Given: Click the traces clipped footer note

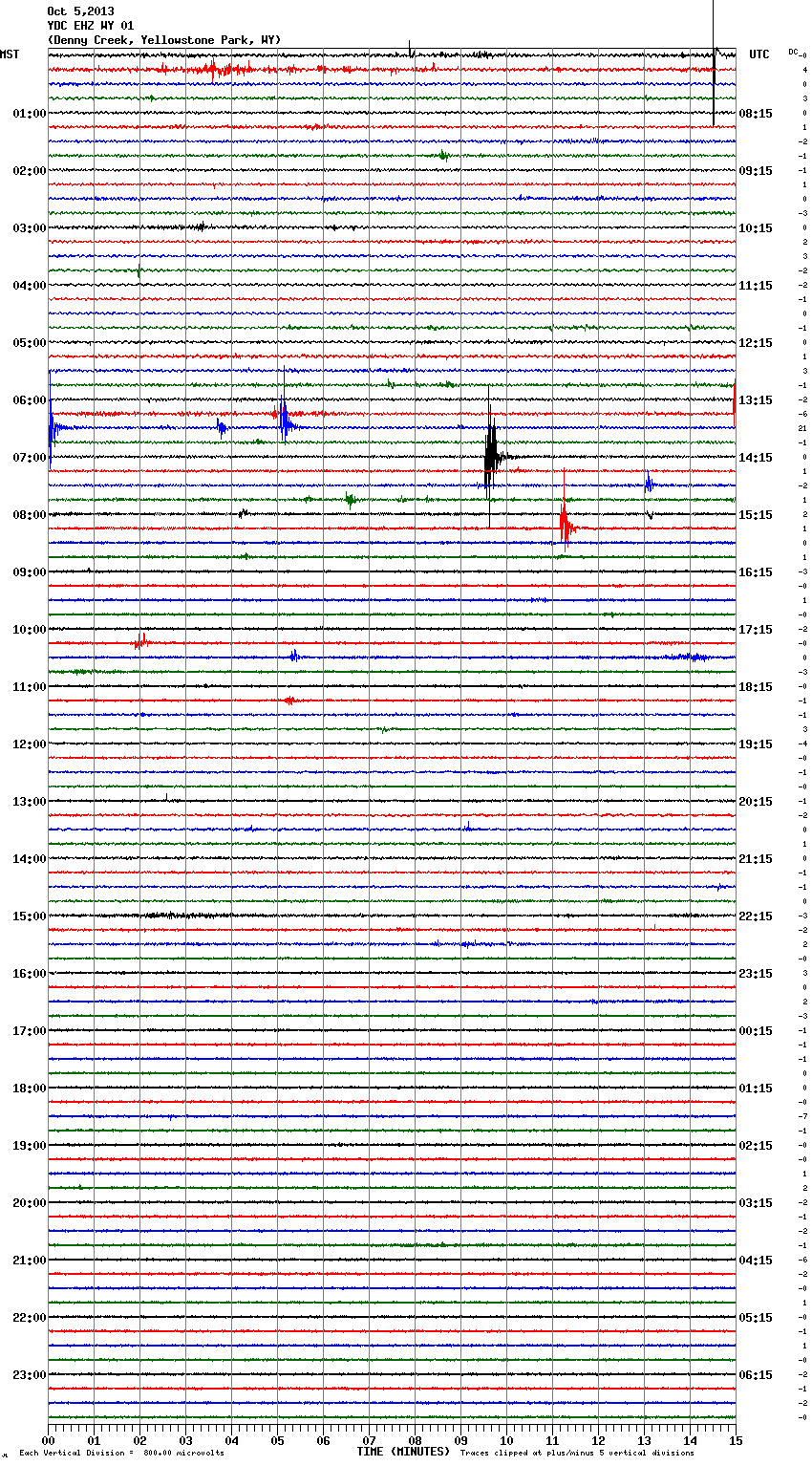Looking at the screenshot, I should tap(577, 1453).
